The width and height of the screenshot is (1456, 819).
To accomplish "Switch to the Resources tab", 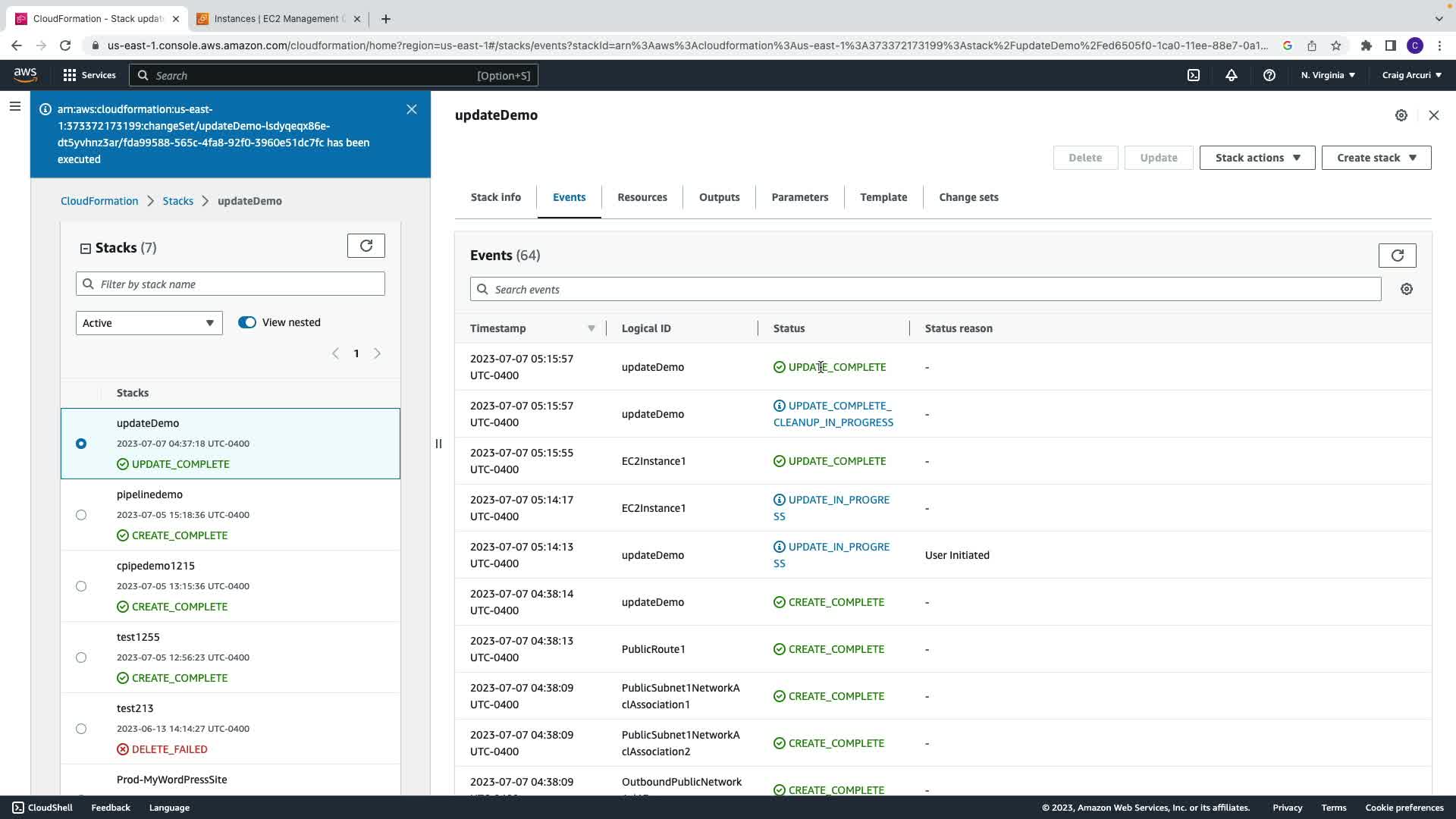I will [x=642, y=197].
